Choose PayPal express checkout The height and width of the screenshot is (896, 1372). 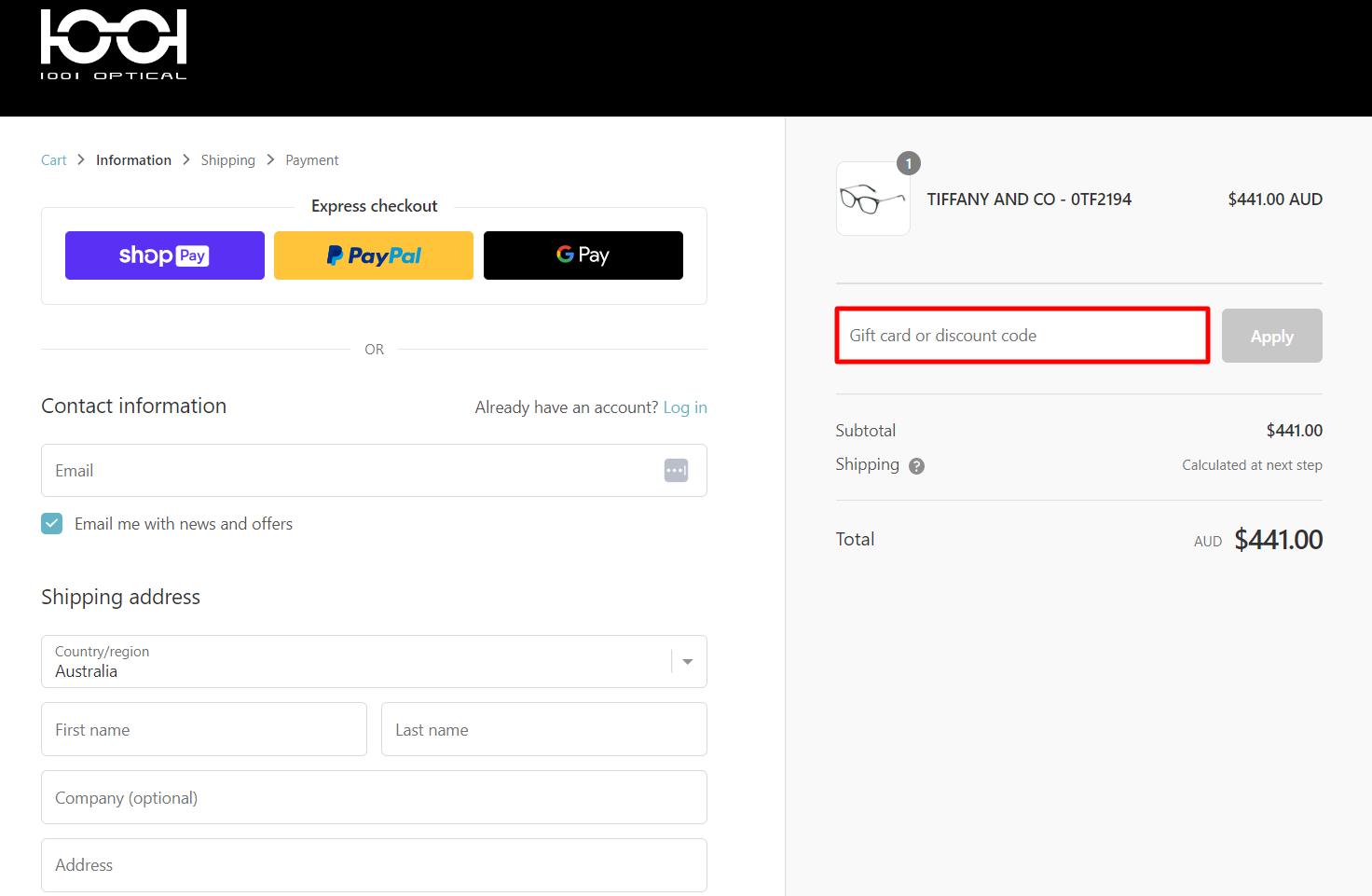[x=374, y=255]
